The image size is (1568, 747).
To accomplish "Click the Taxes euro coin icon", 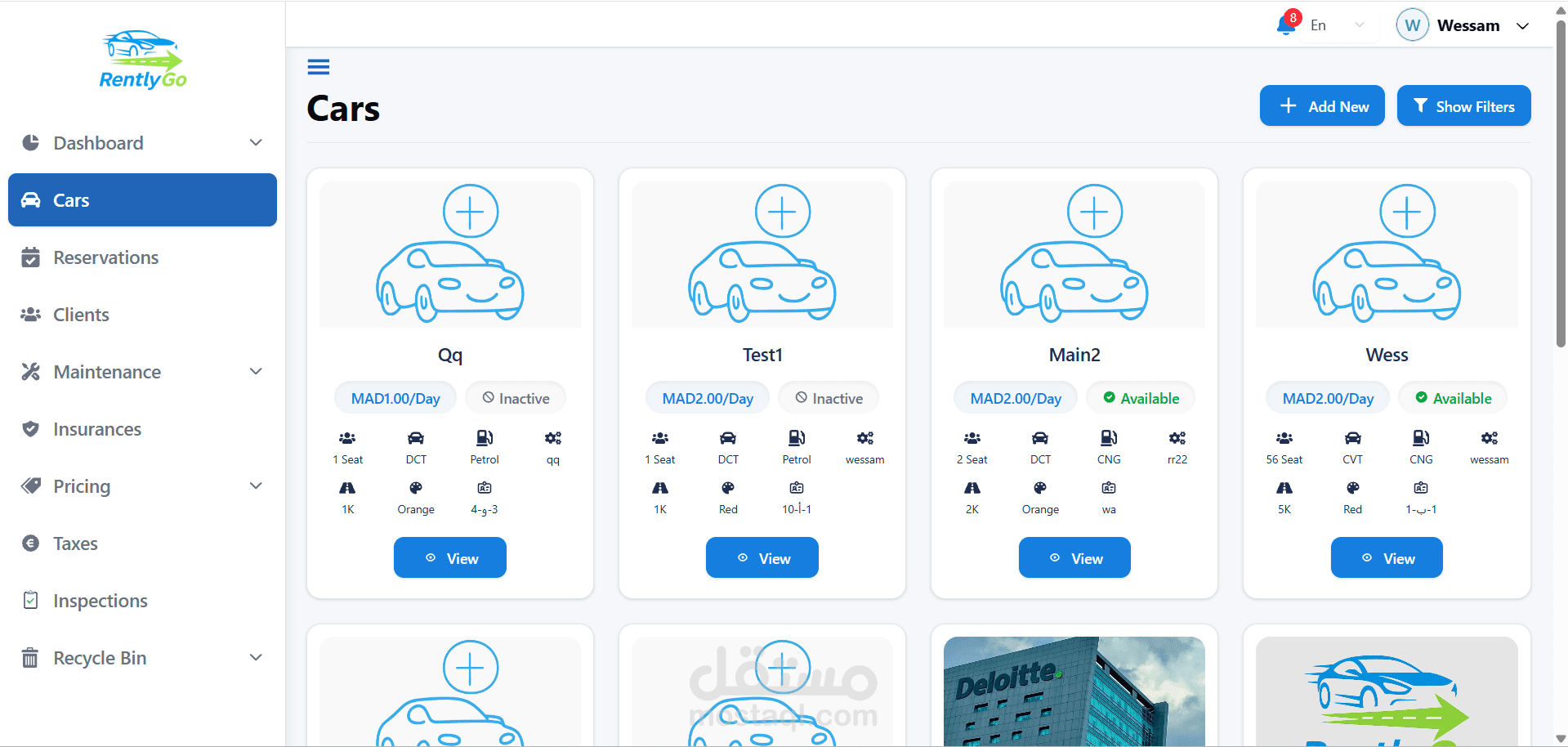I will (31, 543).
